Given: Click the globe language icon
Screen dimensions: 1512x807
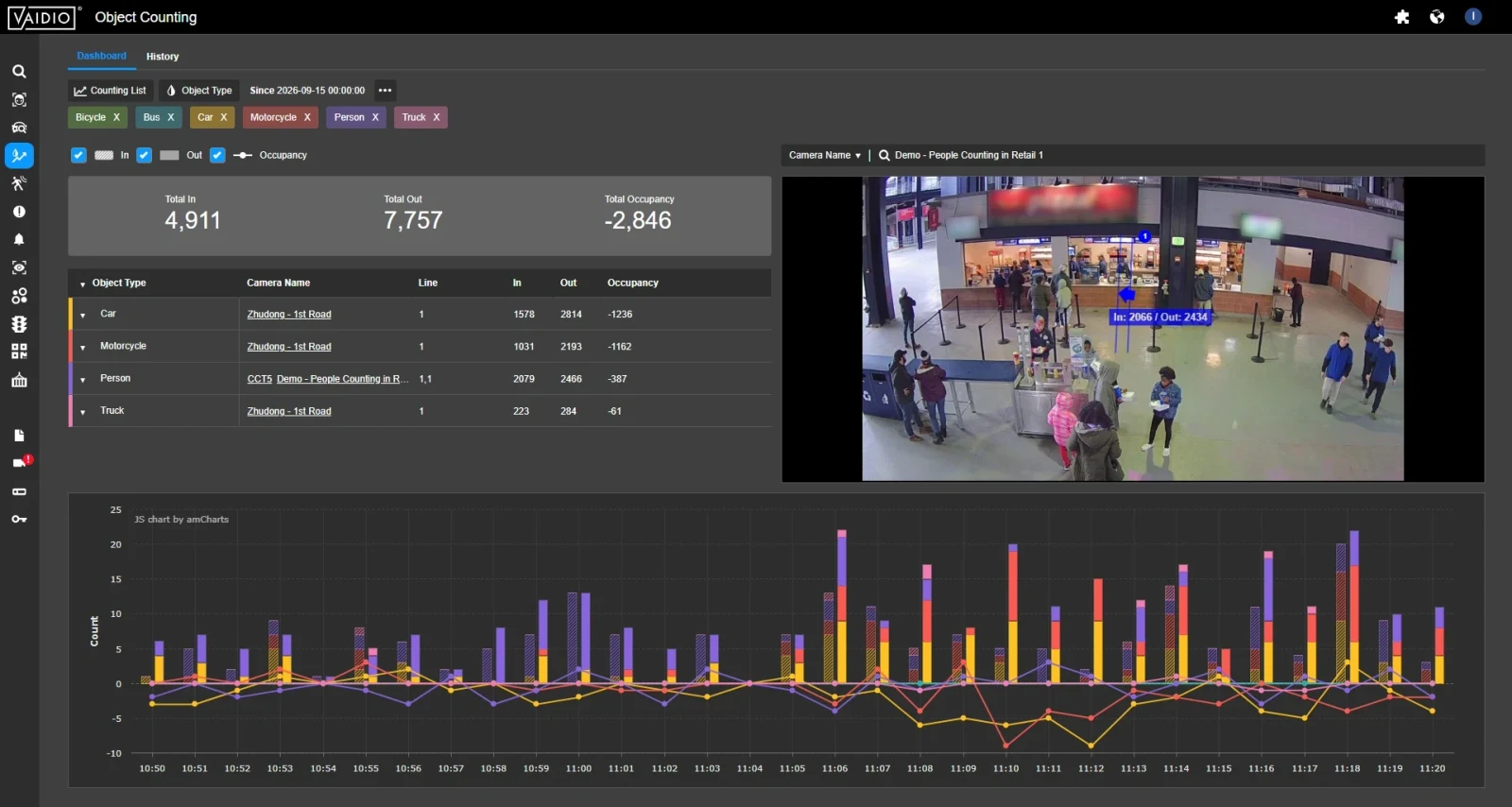Looking at the screenshot, I should [x=1437, y=17].
